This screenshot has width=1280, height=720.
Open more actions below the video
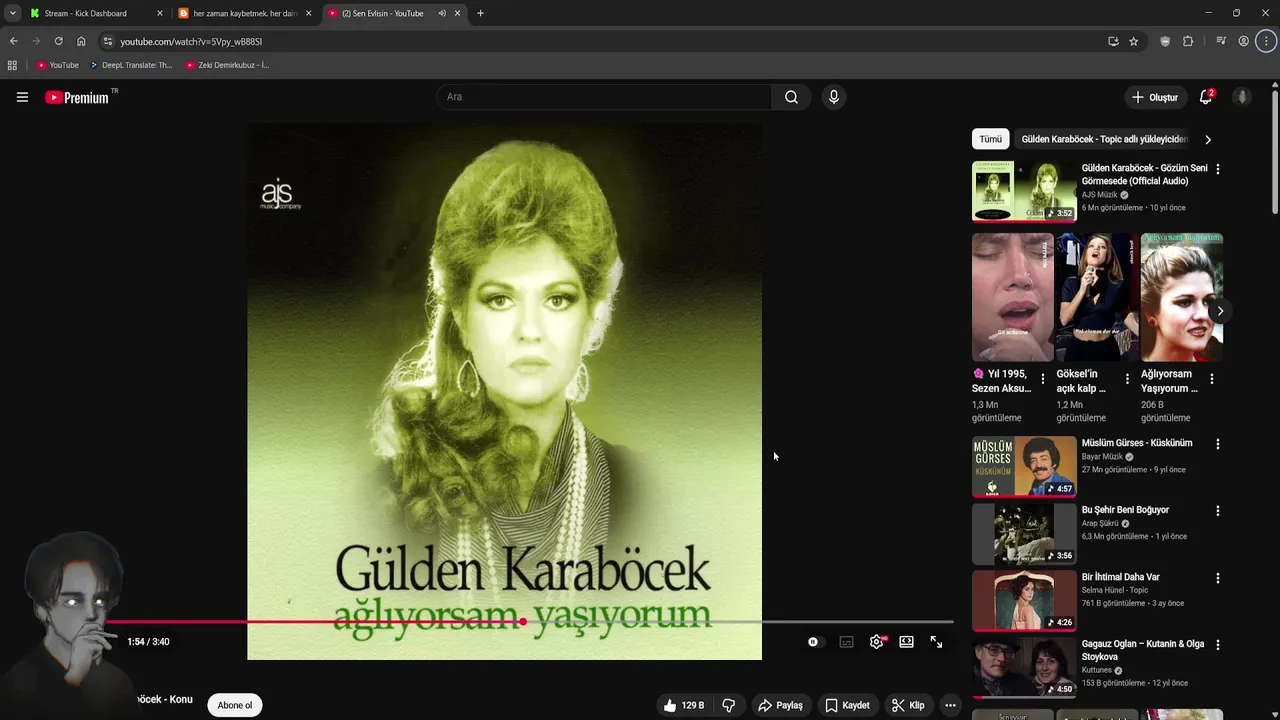click(950, 705)
